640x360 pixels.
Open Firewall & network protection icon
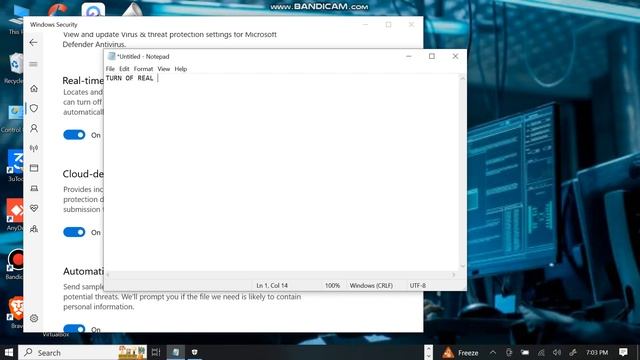(34, 148)
